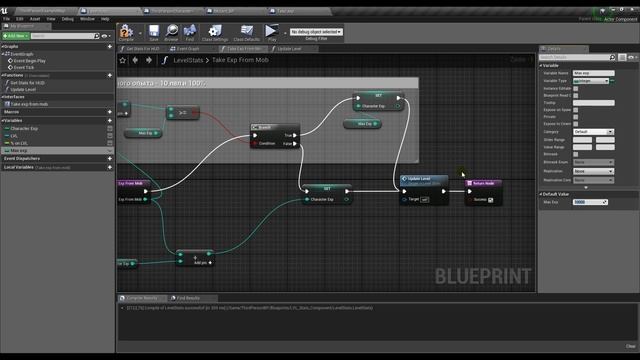This screenshot has width=640, height=360.
Task: Open the view options eye dropdown in My Blueprint
Action: click(106, 36)
